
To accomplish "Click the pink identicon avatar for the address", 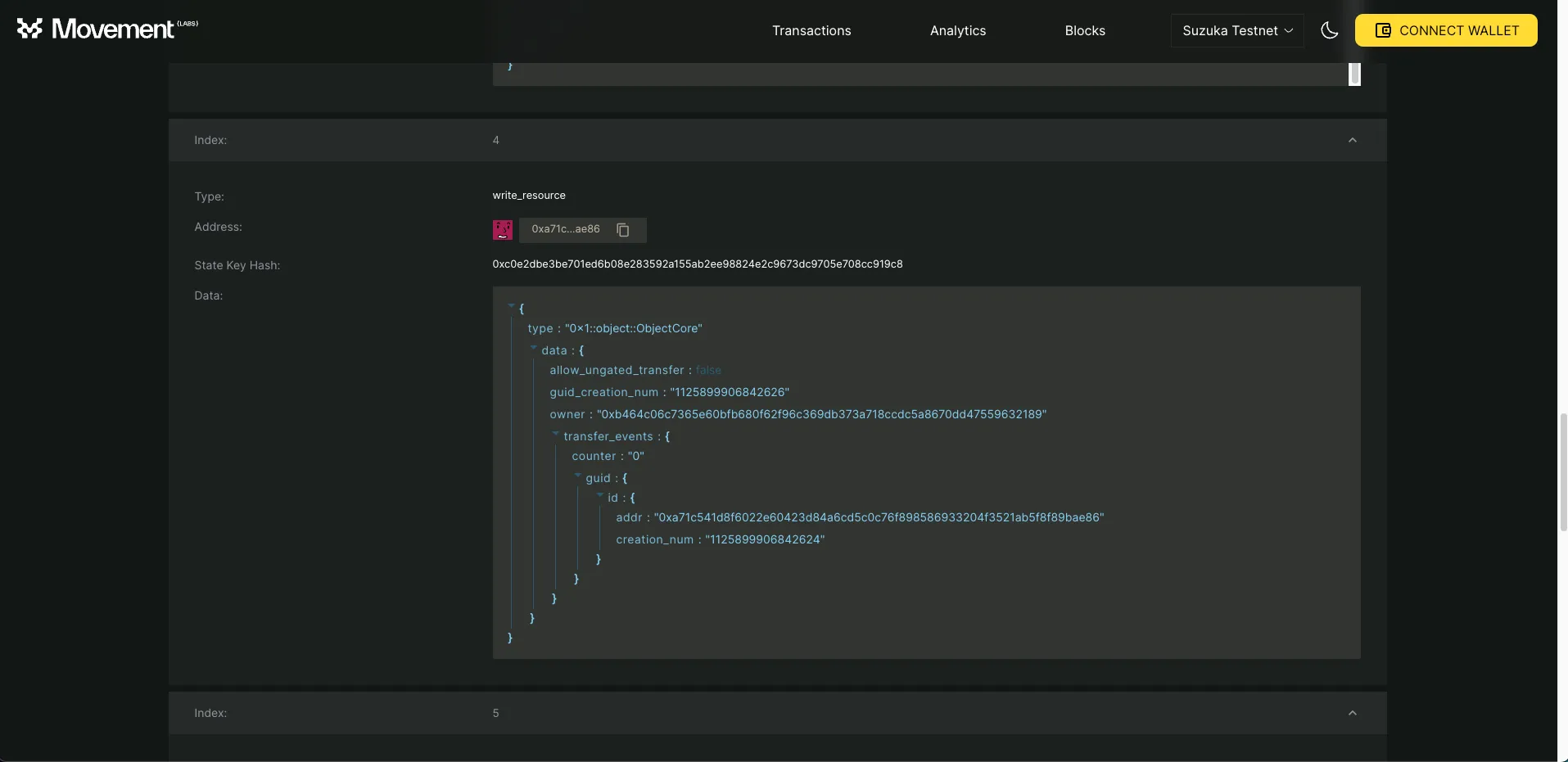I will tap(503, 230).
